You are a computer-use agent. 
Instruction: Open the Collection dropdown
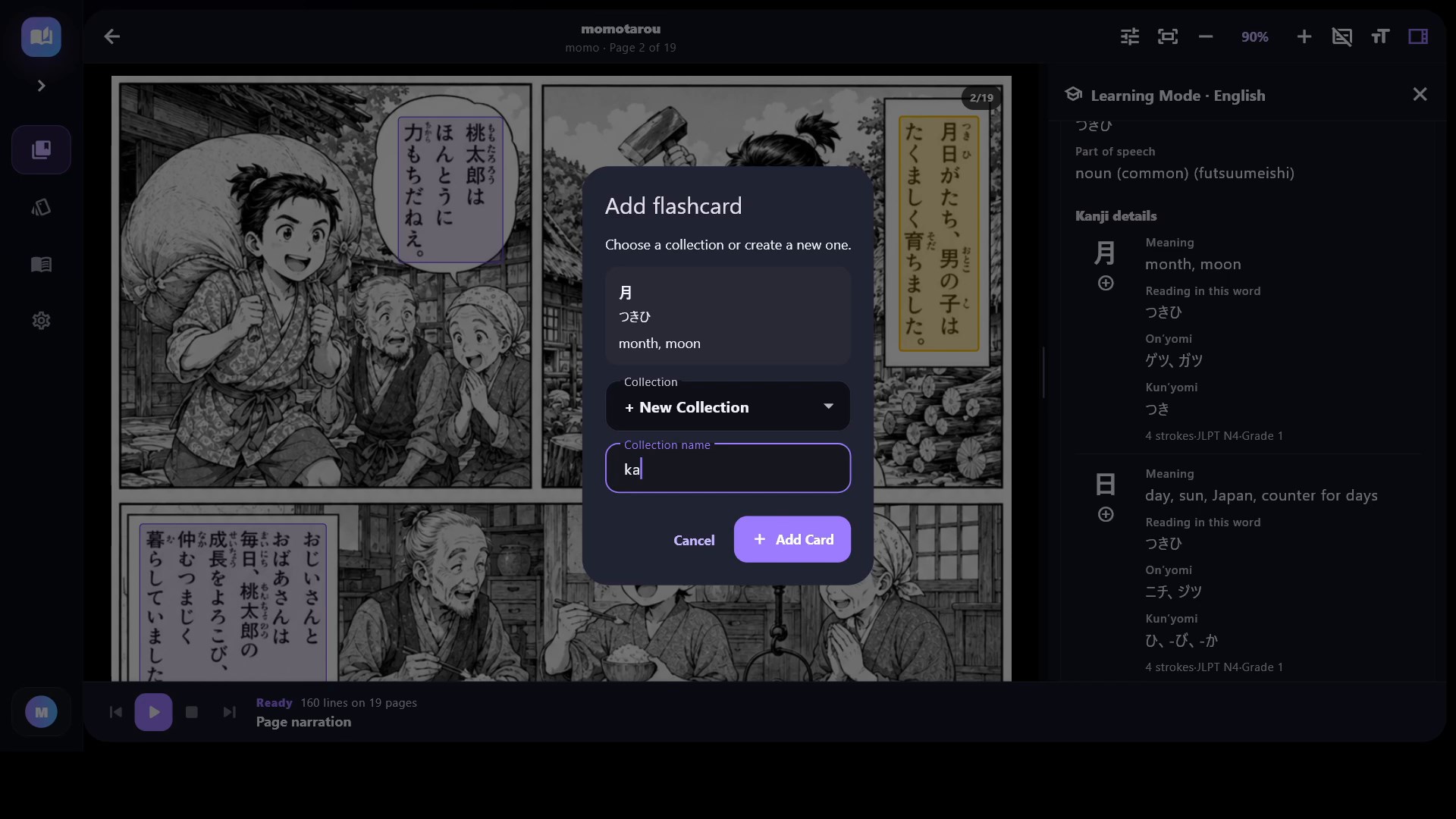[728, 406]
